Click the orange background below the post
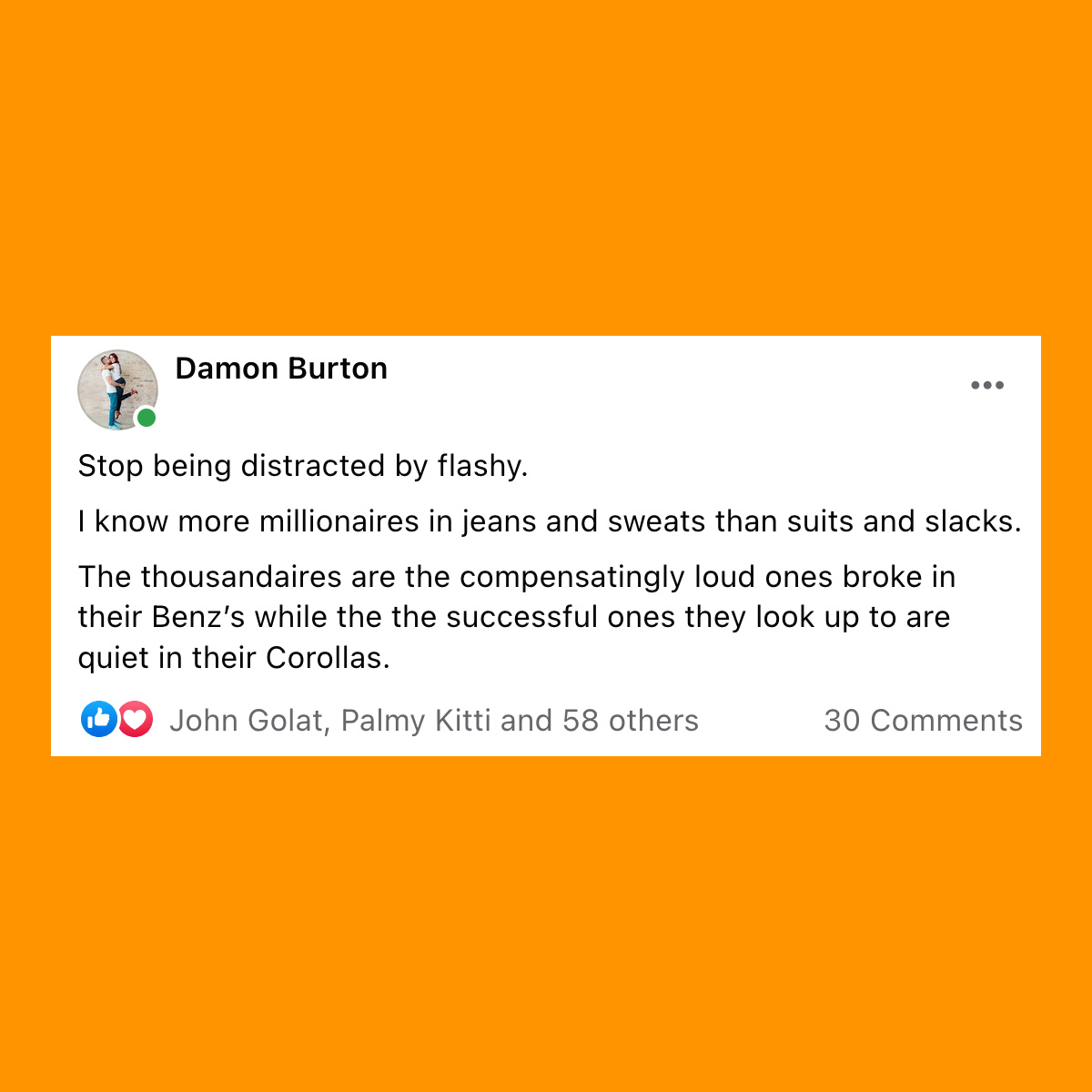This screenshot has width=1092, height=1092. tap(546, 924)
